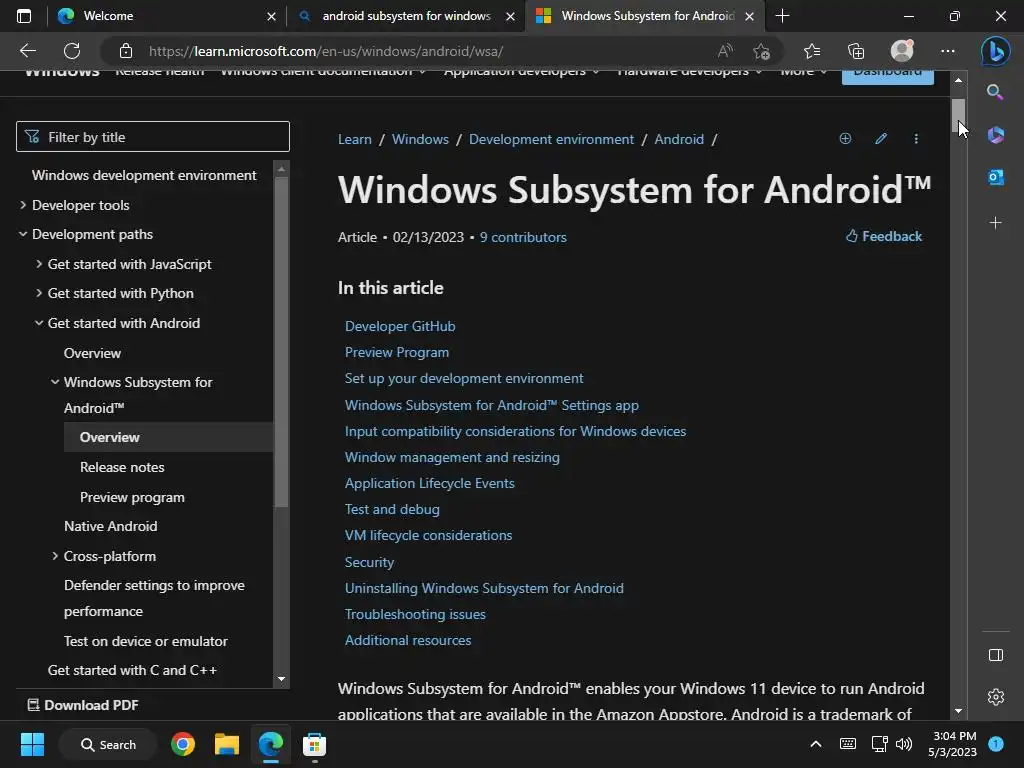The width and height of the screenshot is (1024, 768).
Task: Open the Favorites list icon
Action: click(812, 51)
